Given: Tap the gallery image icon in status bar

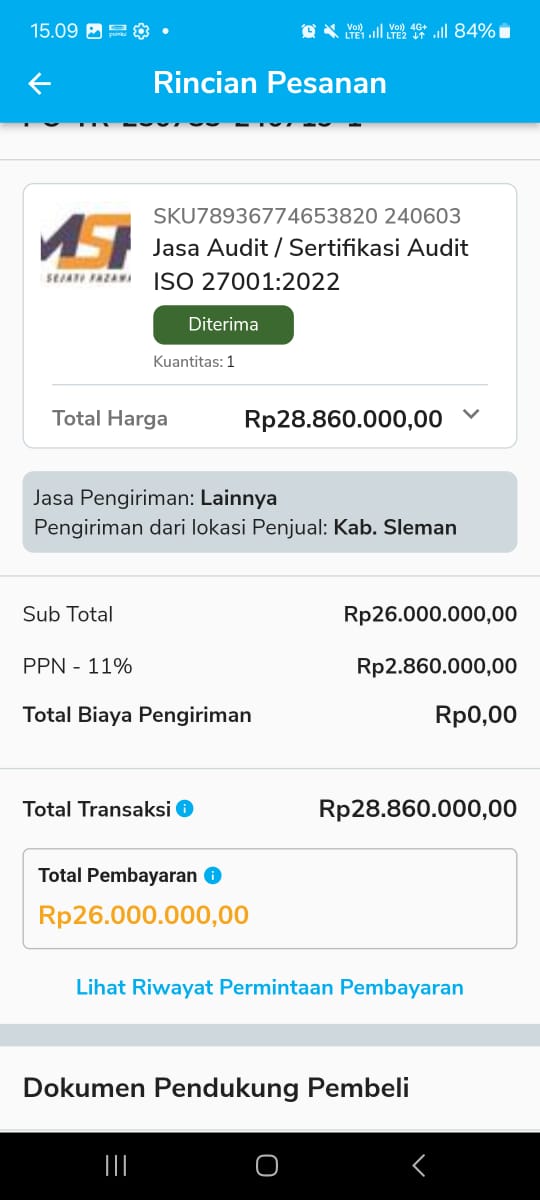Looking at the screenshot, I should (x=94, y=31).
